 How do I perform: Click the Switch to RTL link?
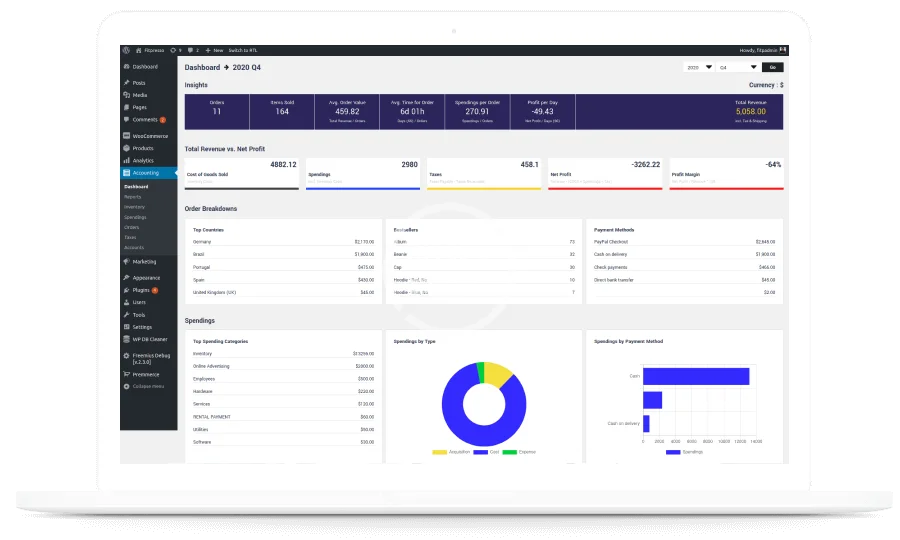(x=243, y=50)
